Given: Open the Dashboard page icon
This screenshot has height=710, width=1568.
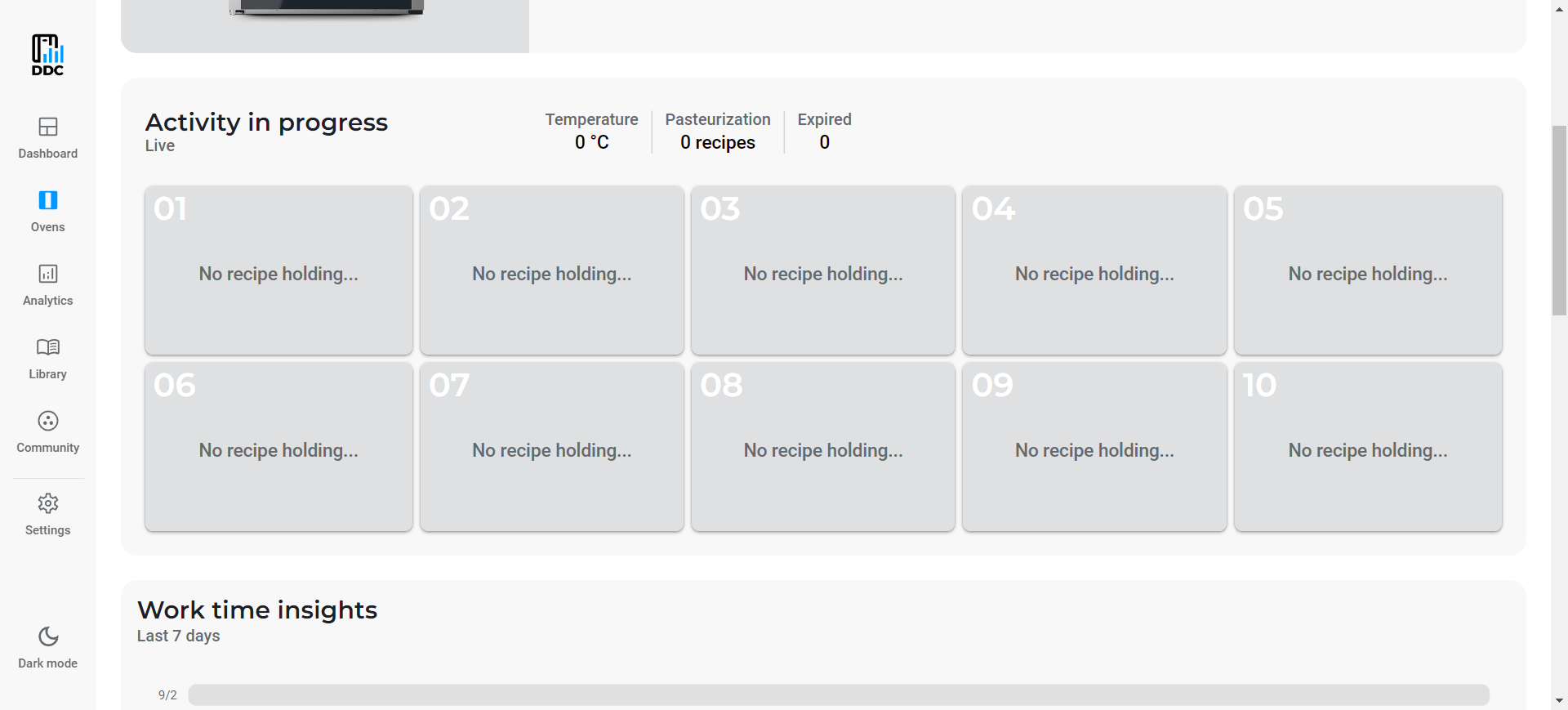Looking at the screenshot, I should [48, 127].
